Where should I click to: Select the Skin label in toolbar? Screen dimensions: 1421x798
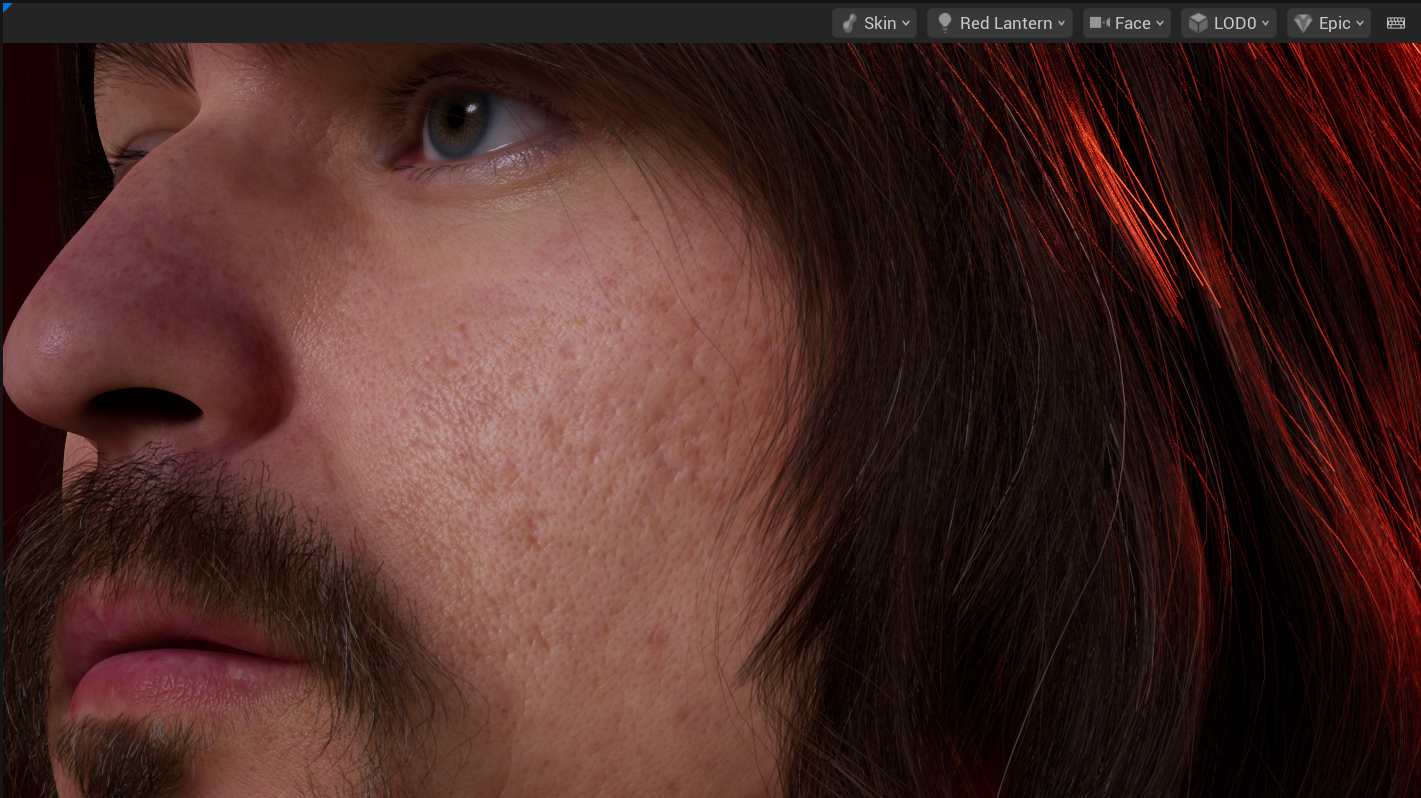click(x=880, y=23)
